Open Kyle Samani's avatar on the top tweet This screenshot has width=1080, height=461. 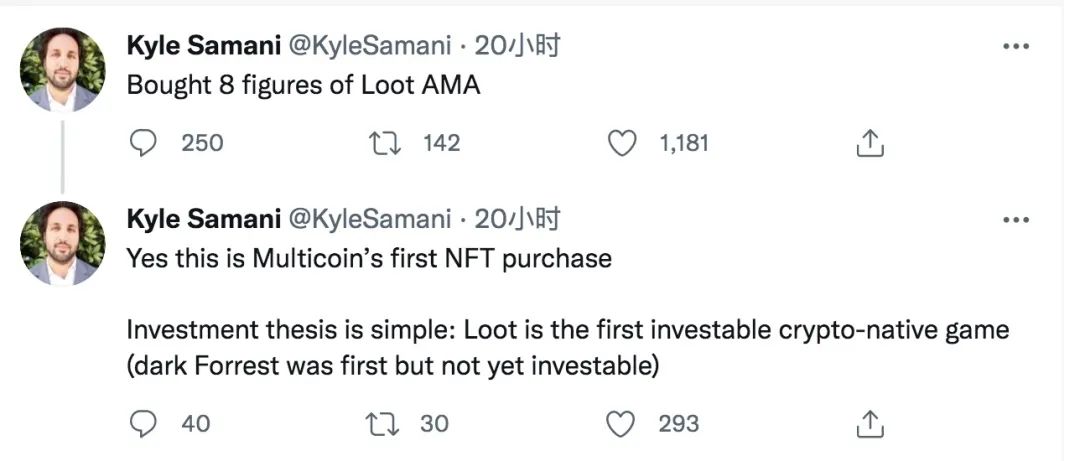point(63,68)
